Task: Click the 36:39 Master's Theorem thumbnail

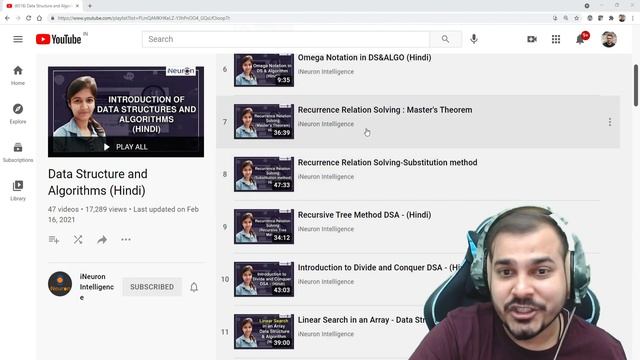Action: 264,122
